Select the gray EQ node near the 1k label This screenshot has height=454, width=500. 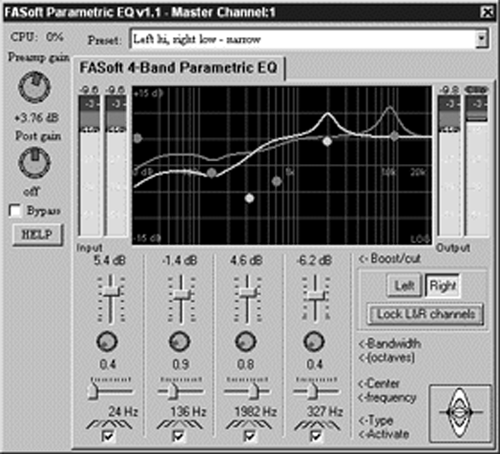276,181
